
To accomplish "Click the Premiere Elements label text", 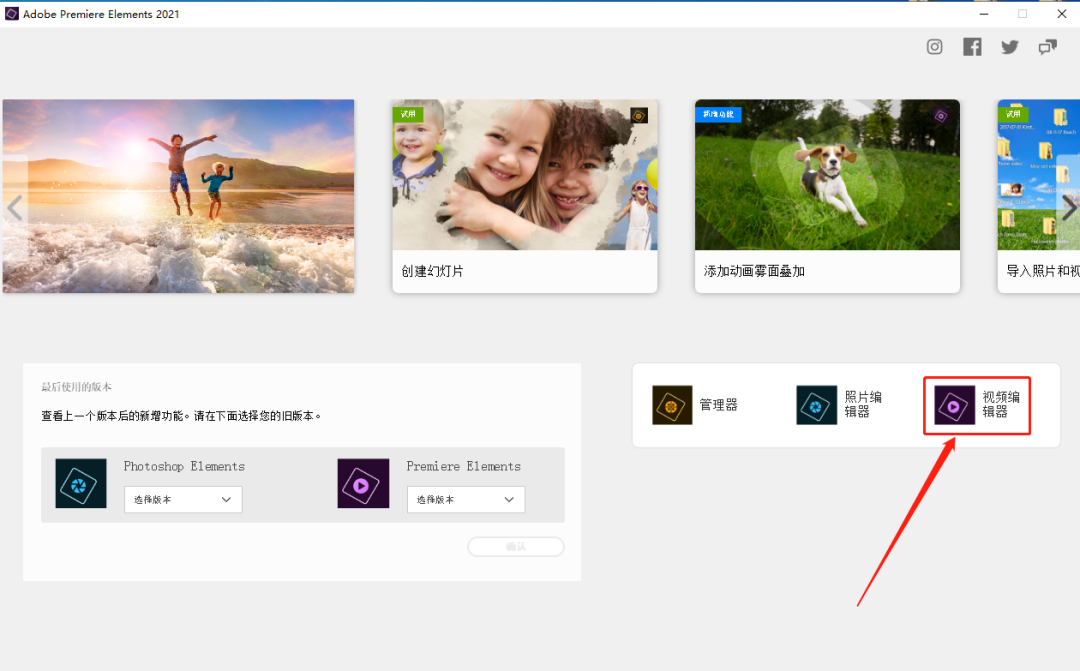I will (x=464, y=466).
